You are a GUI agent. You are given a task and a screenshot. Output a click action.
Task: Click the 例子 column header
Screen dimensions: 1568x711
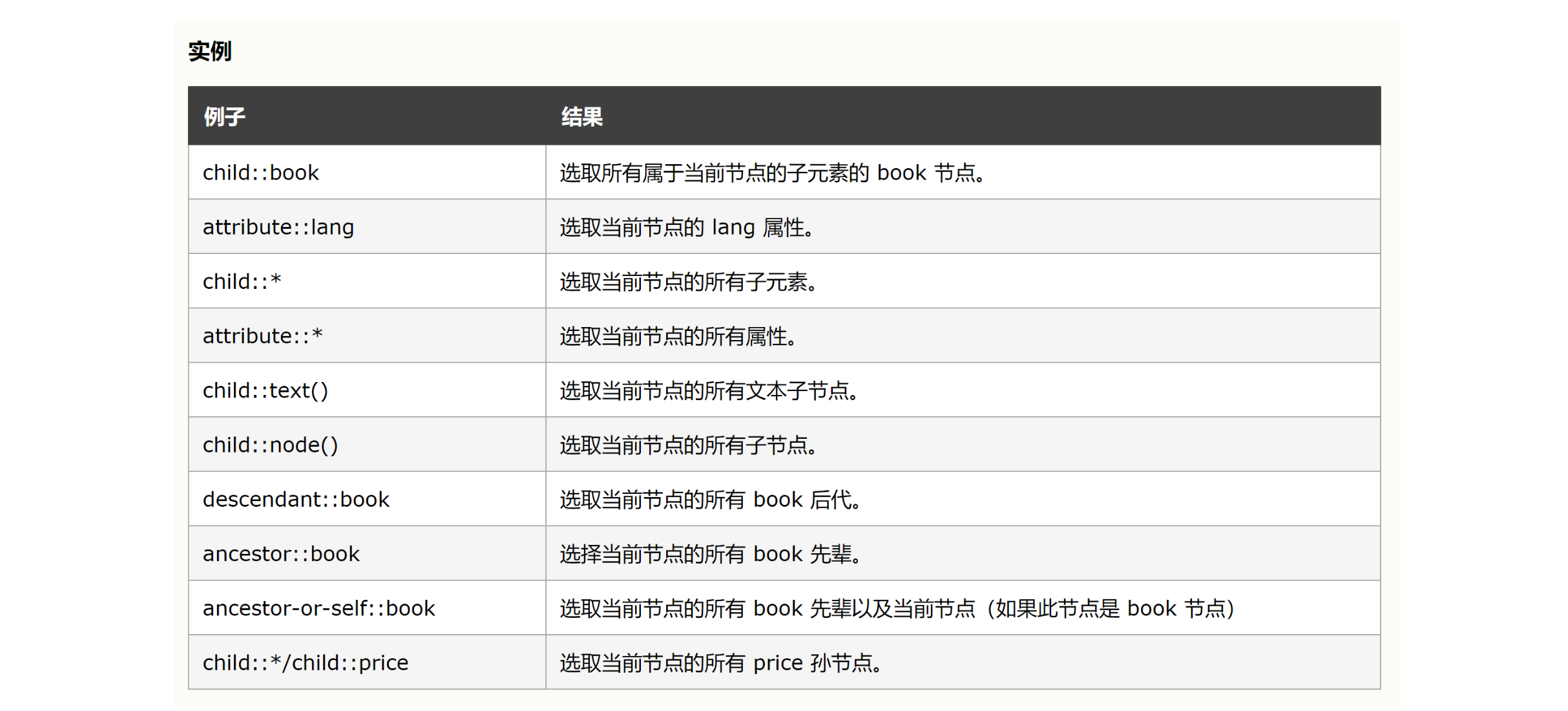pos(224,117)
